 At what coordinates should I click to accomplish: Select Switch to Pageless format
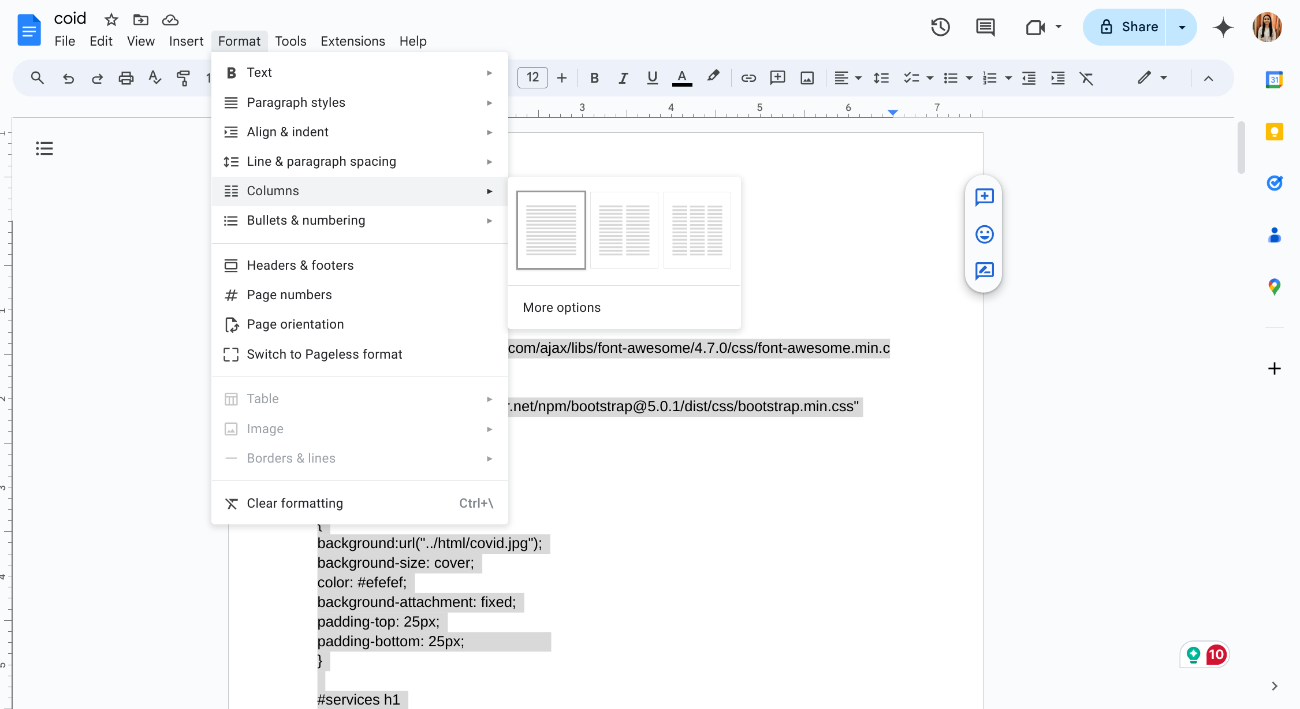click(324, 354)
